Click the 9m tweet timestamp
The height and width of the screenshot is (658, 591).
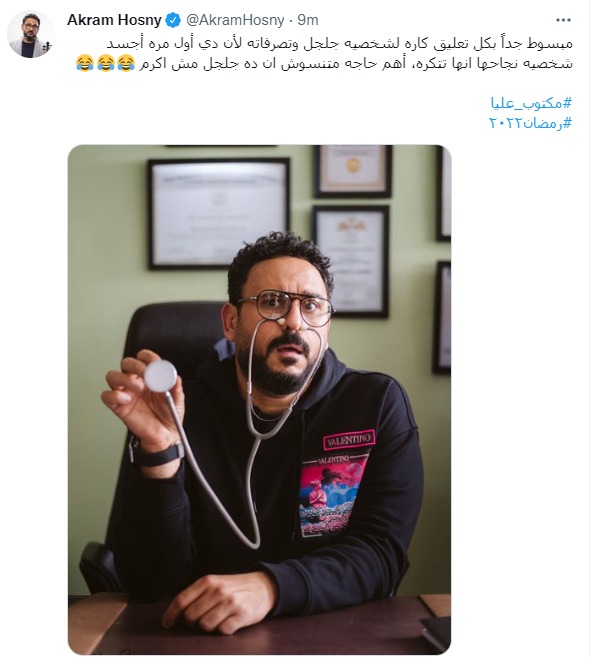308,20
